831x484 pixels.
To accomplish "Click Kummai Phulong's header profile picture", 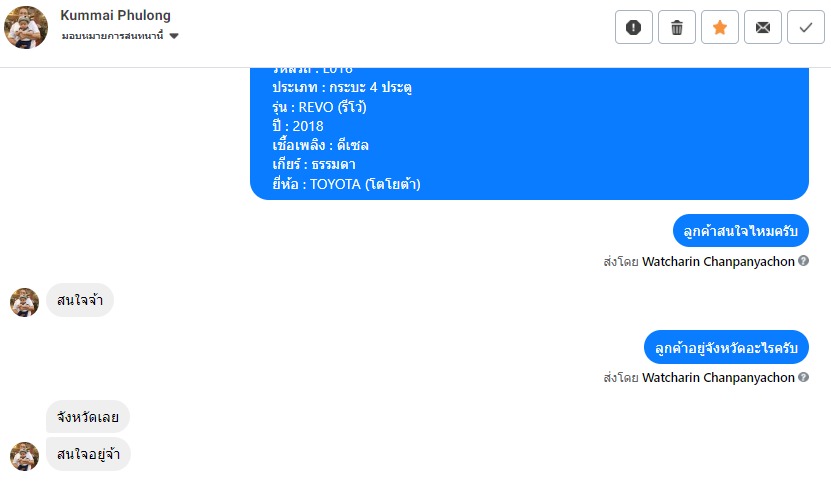I will pyautogui.click(x=26, y=27).
